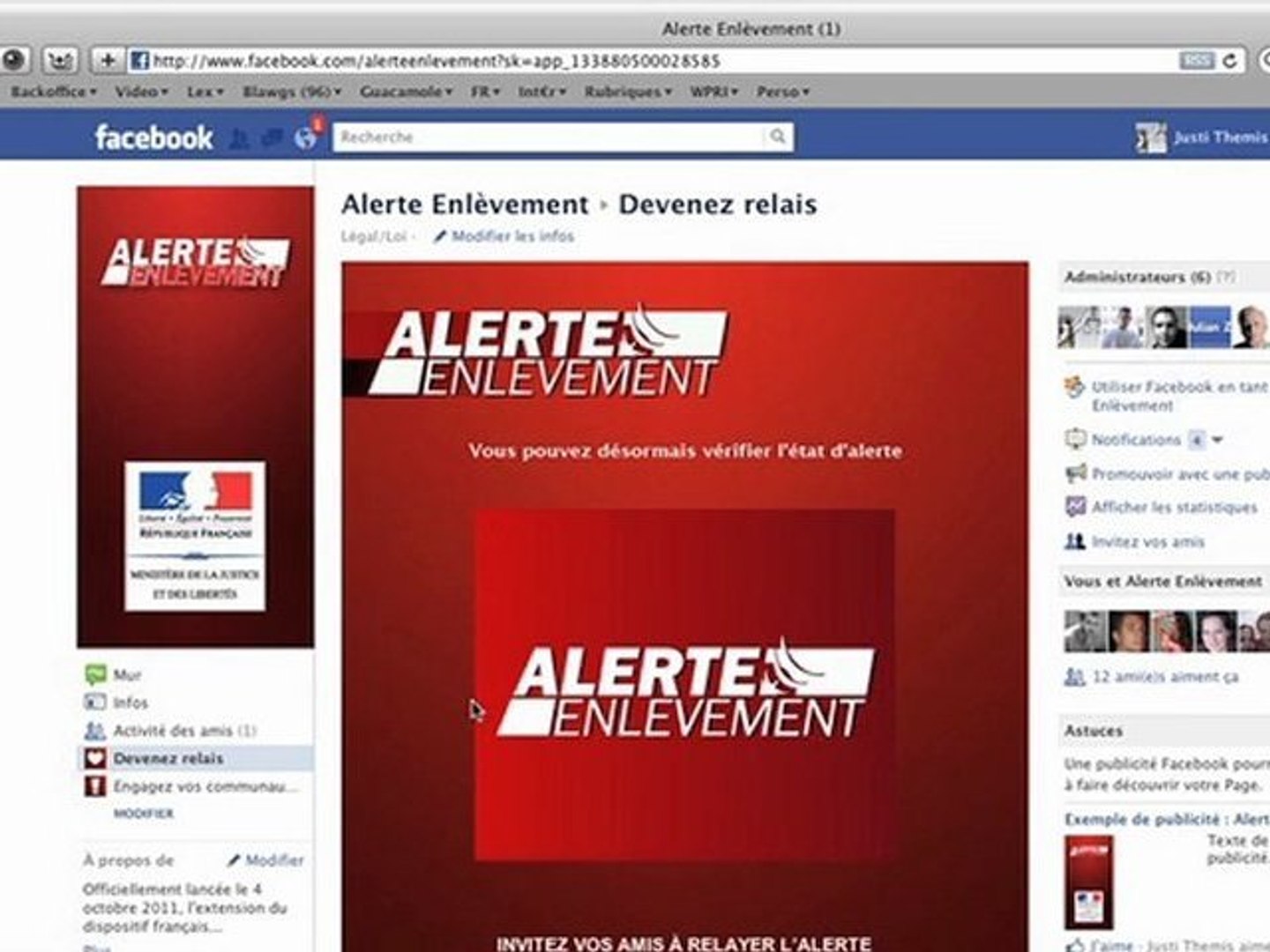Click Utiliser Facebook en tant que link
1270x952 pixels.
1180,396
